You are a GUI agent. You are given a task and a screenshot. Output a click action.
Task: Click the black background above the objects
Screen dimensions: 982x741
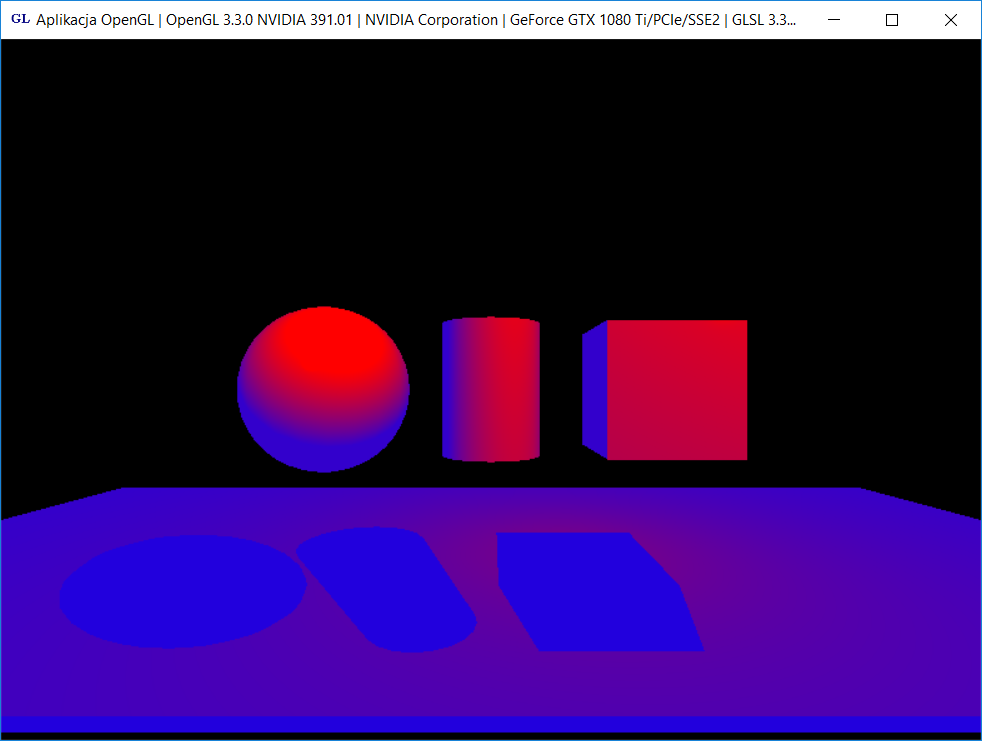click(x=490, y=170)
